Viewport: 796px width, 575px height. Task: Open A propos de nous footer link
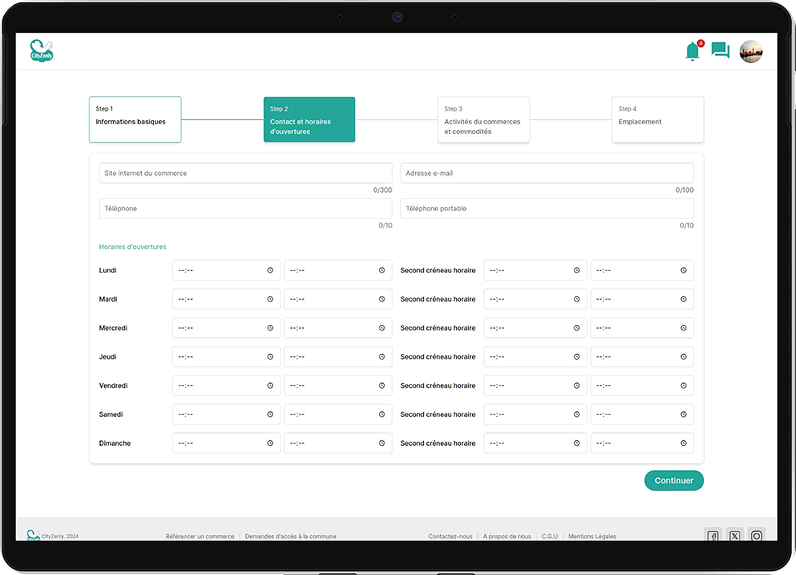[x=507, y=536]
